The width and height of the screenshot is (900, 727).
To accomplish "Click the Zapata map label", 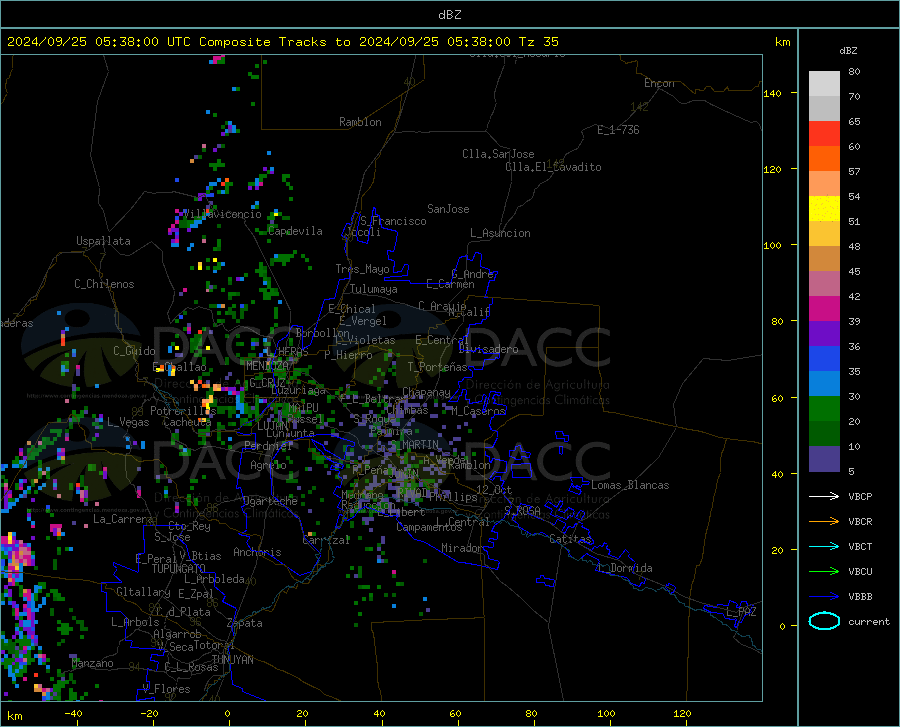I will (x=245, y=623).
